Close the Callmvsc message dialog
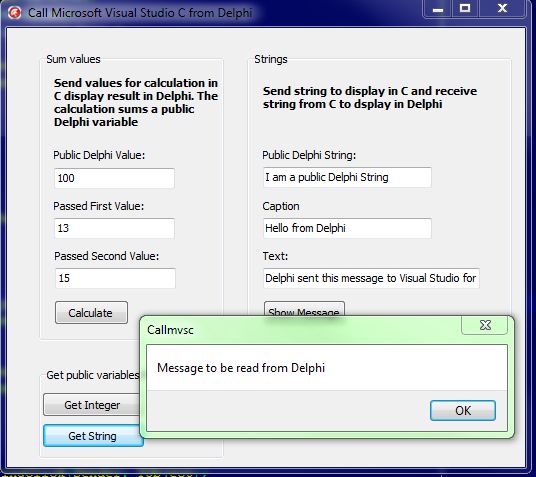The height and width of the screenshot is (477, 536). pos(485,325)
